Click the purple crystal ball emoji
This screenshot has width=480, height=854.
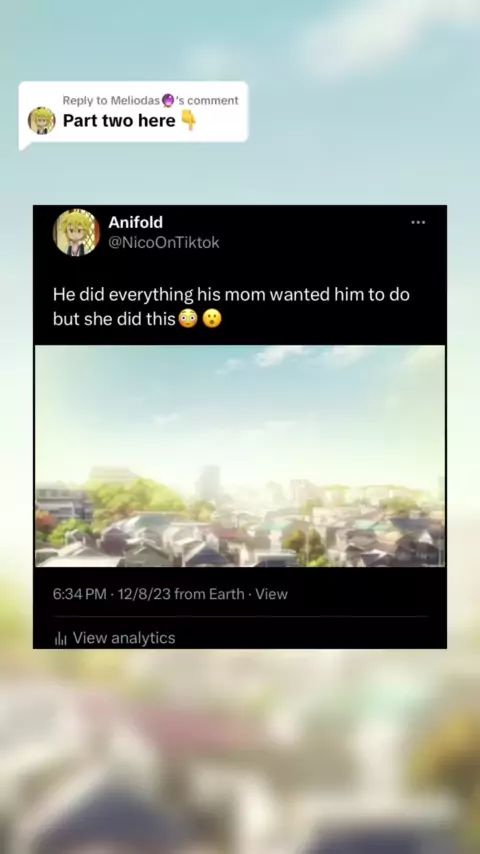click(x=168, y=100)
